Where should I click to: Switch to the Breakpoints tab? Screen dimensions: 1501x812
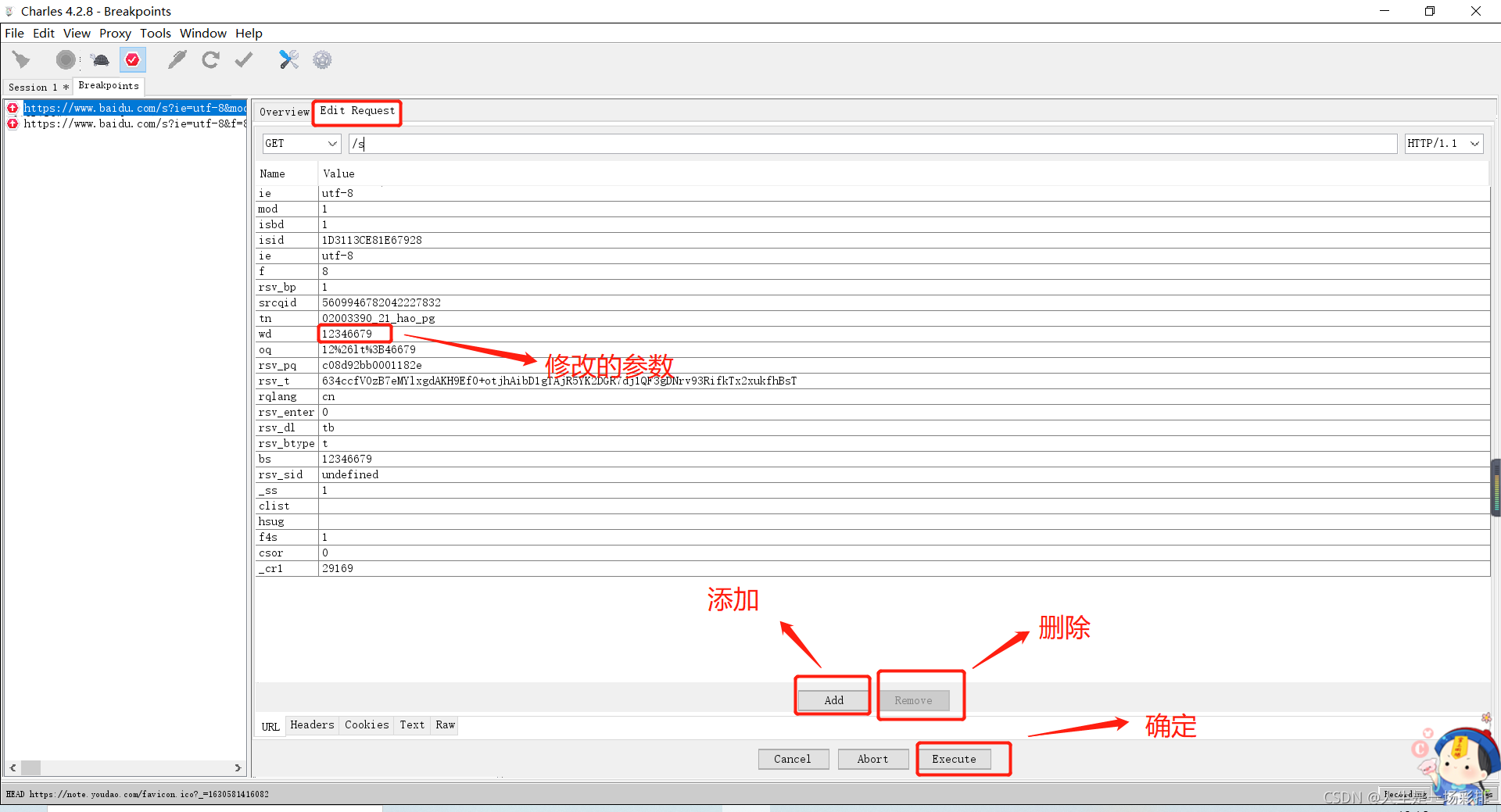pyautogui.click(x=109, y=86)
